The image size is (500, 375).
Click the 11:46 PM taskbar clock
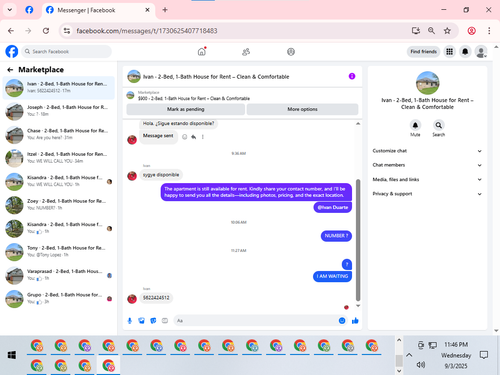(x=456, y=345)
